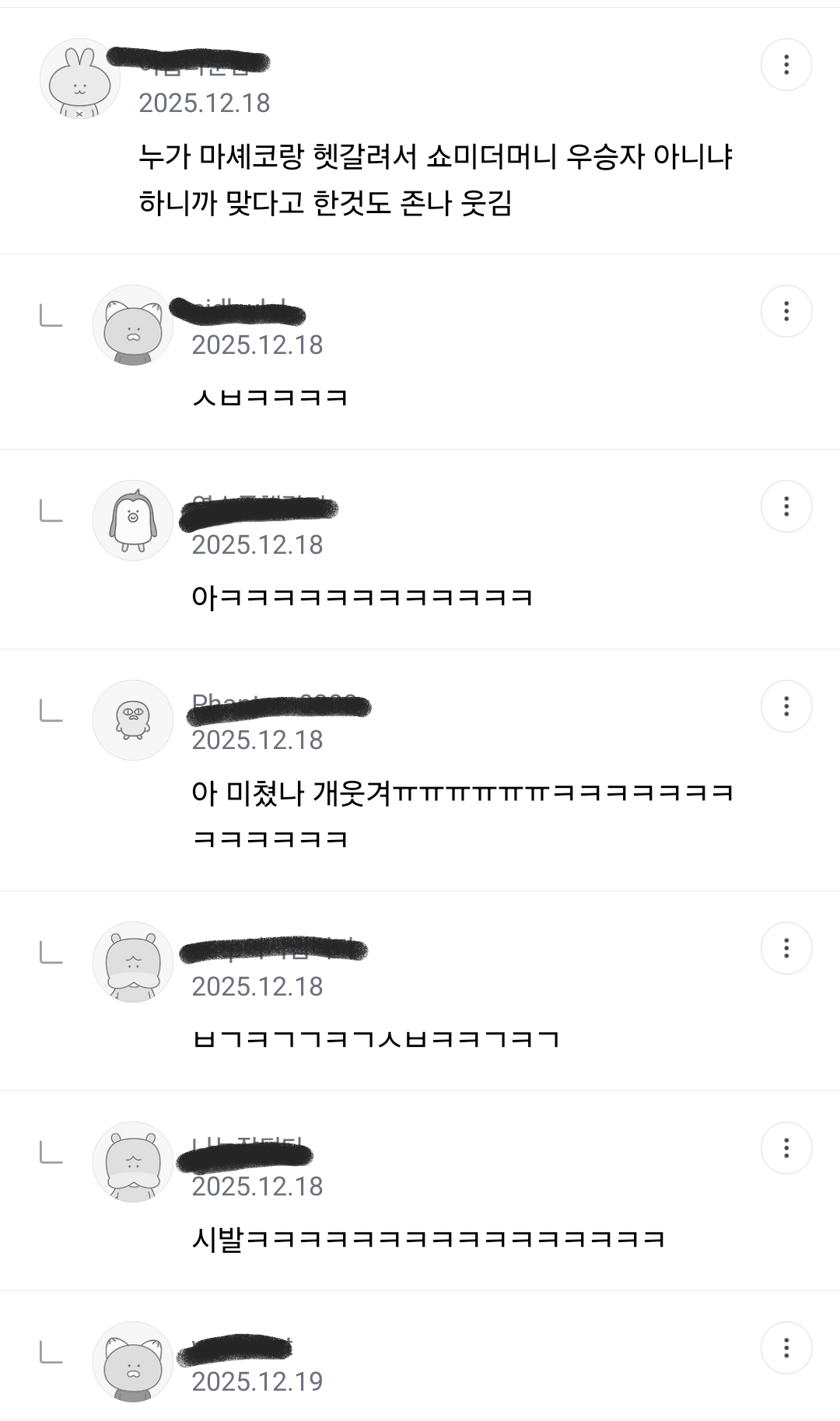Tap the hamster avatar next to the 시발ㅋㅋㅋ reply
The image size is (840, 1421).
click(x=133, y=1162)
